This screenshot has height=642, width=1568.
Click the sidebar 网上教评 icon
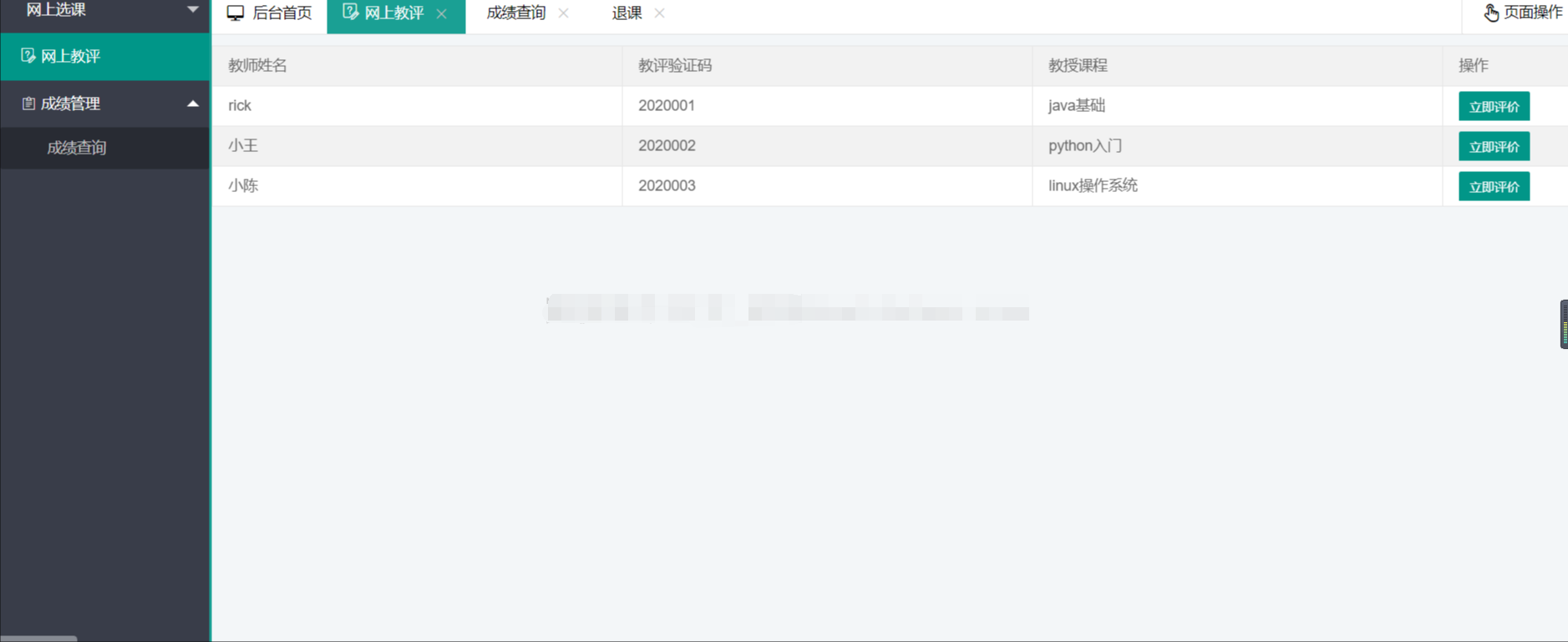28,55
